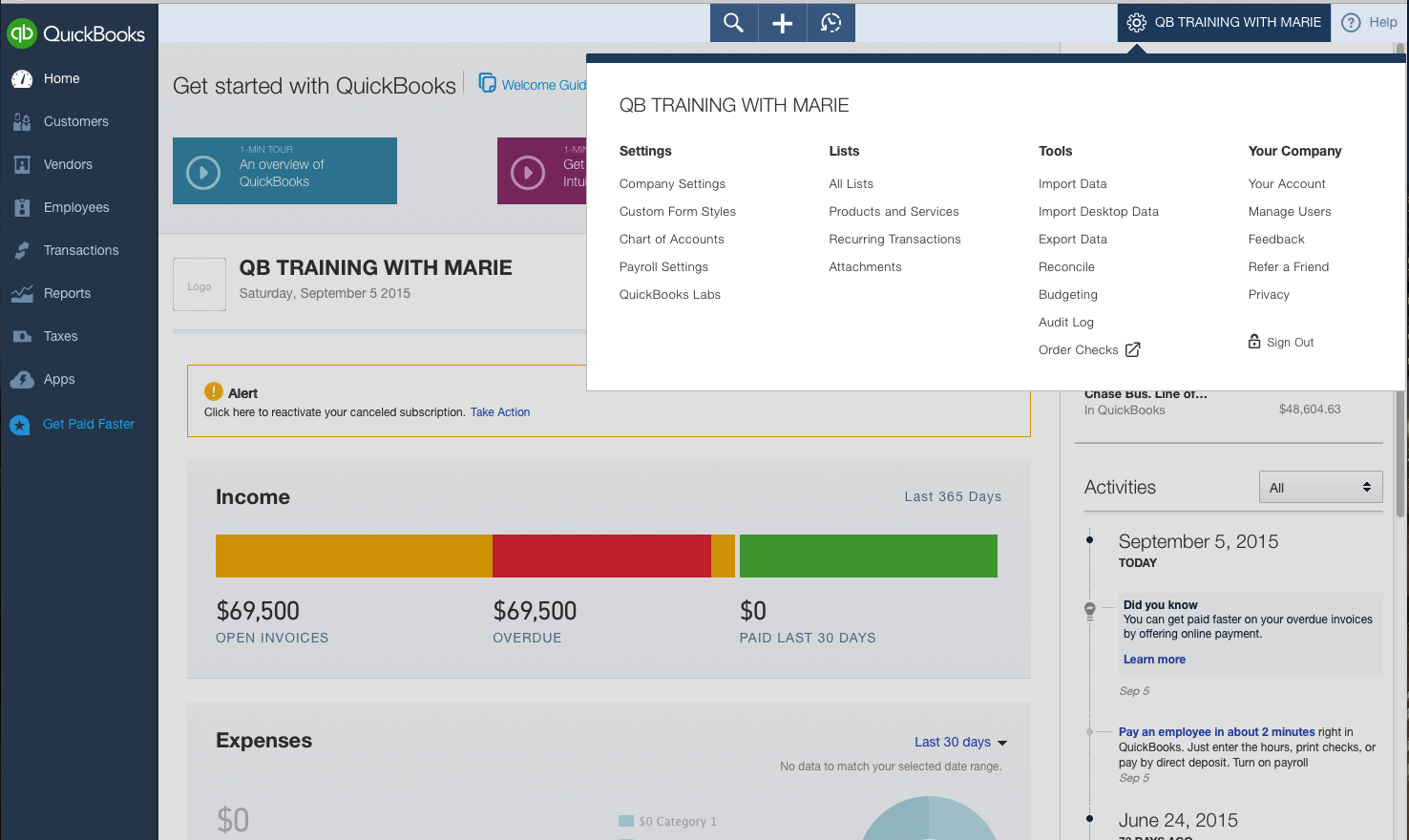
Task: Click the QuickBooks logo icon
Action: (x=21, y=33)
